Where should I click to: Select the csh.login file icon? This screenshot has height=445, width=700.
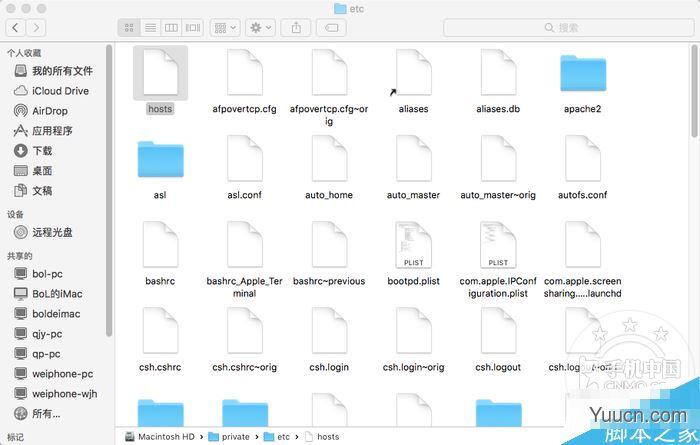point(329,331)
